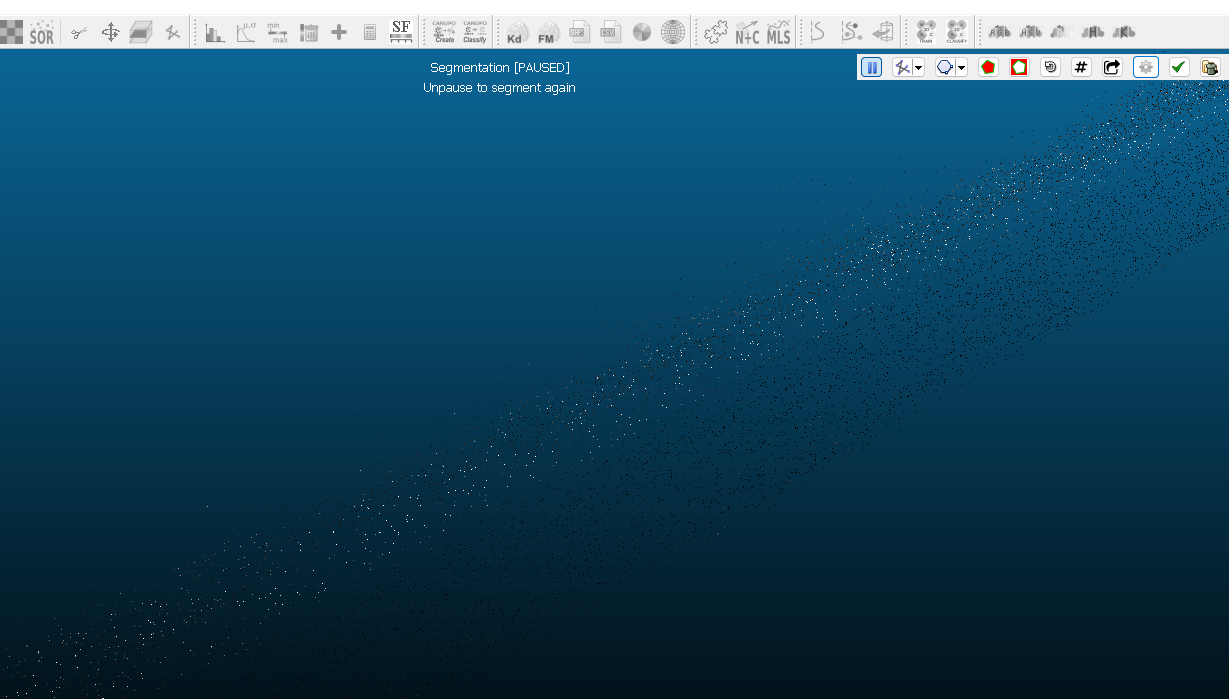Screen dimensions: 1229x699
Task: Activate the scissors segmentation tool
Action: click(x=79, y=32)
